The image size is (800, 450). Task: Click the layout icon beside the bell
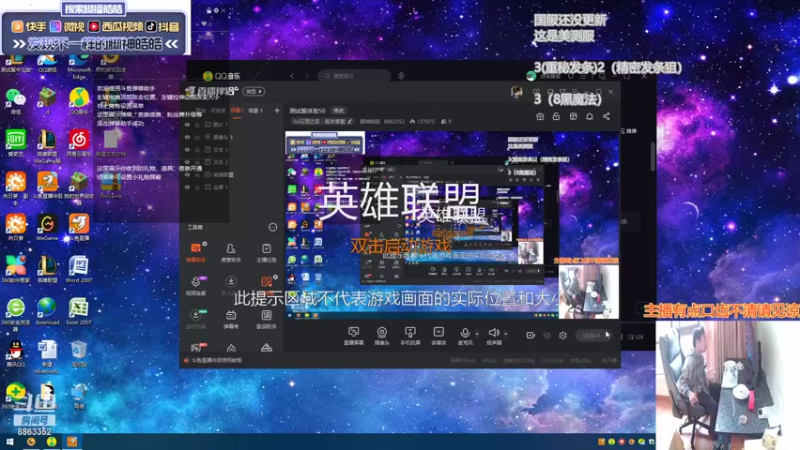573,116
